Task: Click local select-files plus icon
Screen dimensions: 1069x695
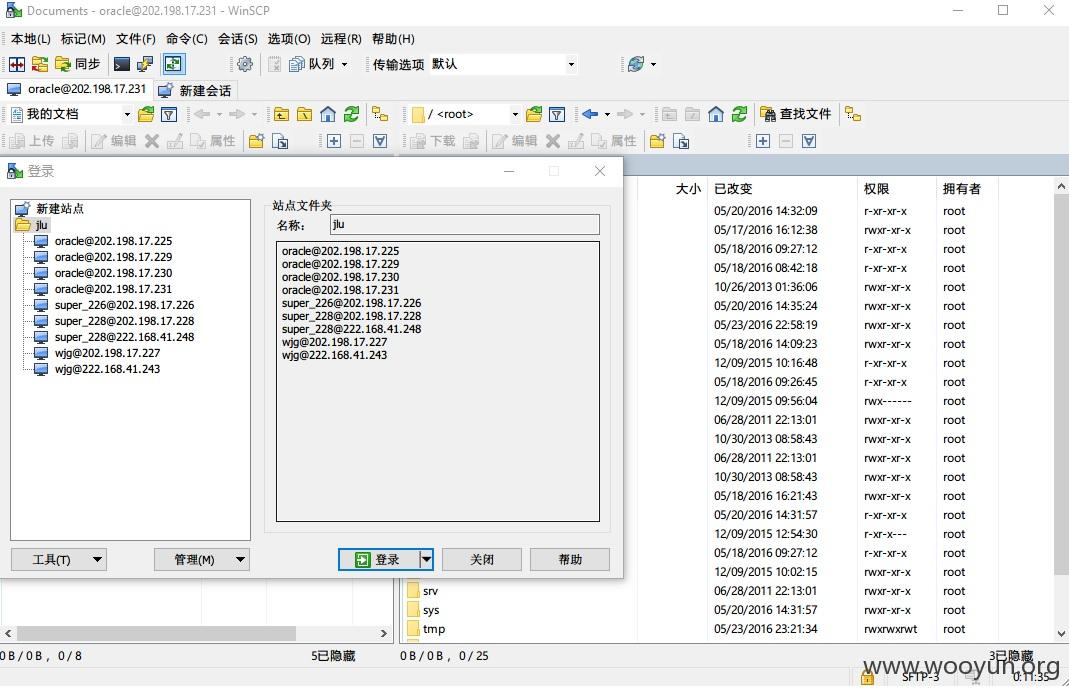Action: [333, 141]
